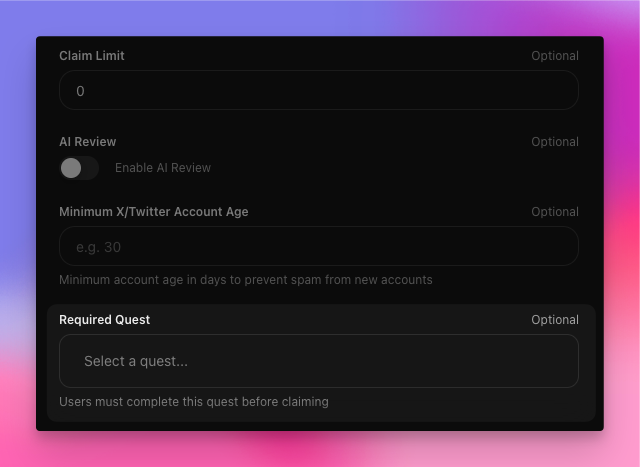The image size is (640, 467).
Task: Click 'Optional' beside Claim Limit
Action: pyautogui.click(x=555, y=56)
